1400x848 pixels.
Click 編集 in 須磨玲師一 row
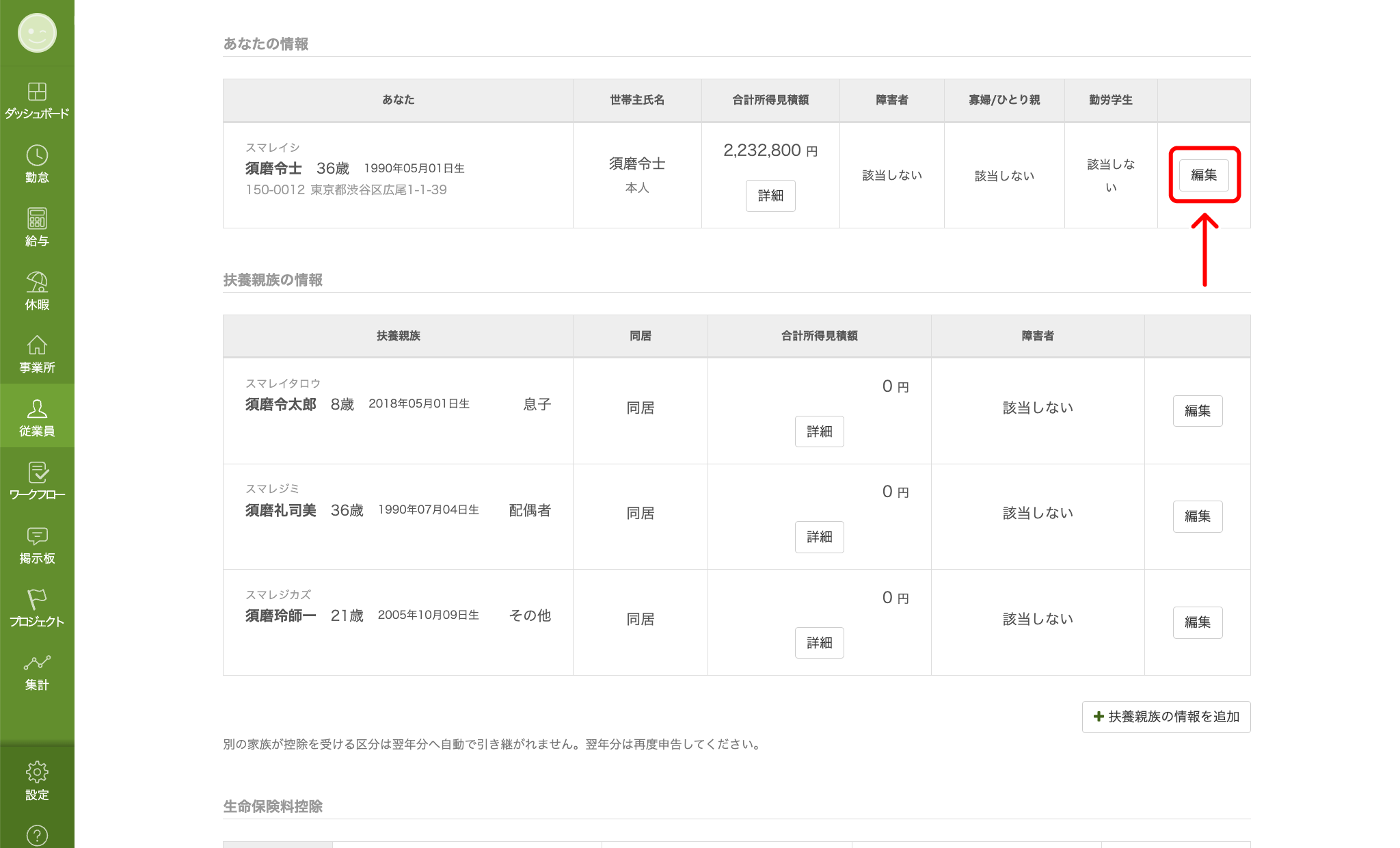1198,622
